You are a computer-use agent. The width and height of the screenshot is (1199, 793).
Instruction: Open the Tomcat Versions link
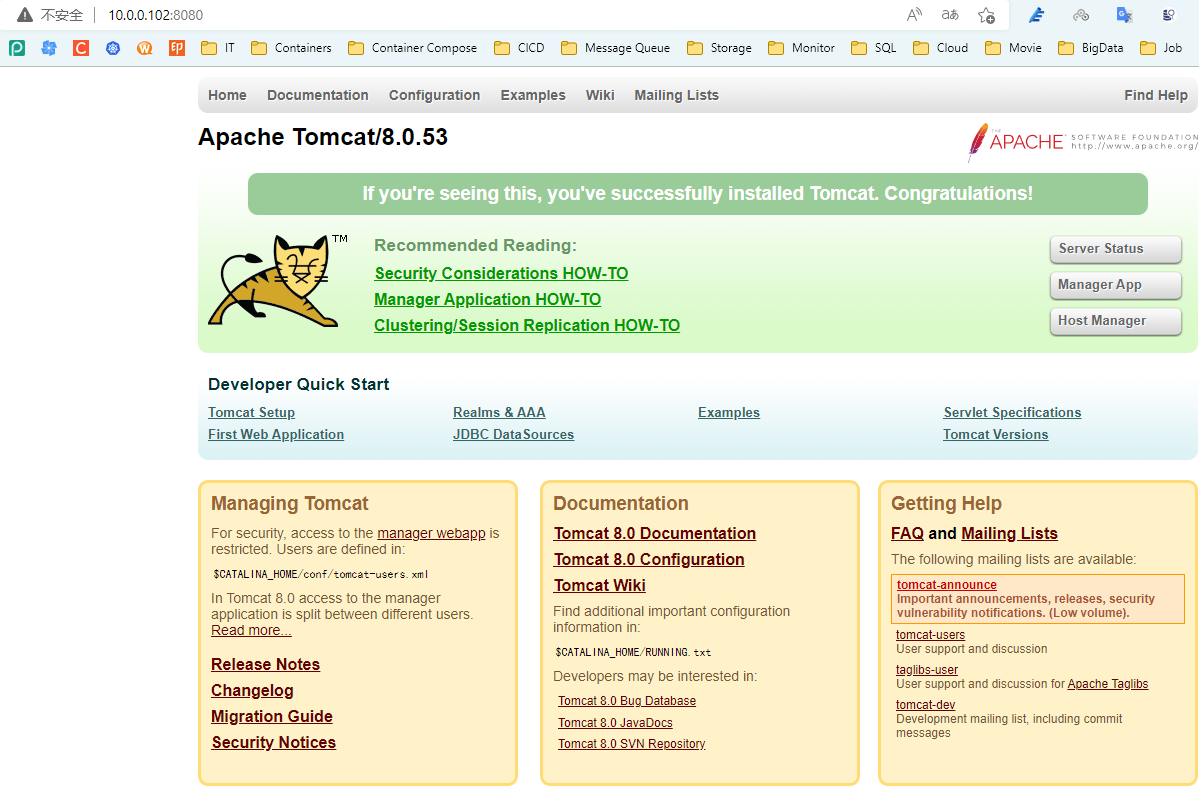tap(996, 435)
